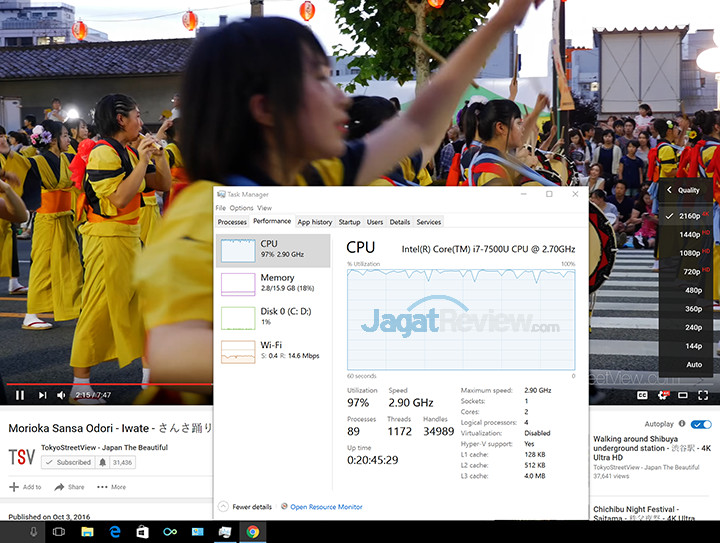
Task: Click the Subscribed button
Action: (x=68, y=462)
